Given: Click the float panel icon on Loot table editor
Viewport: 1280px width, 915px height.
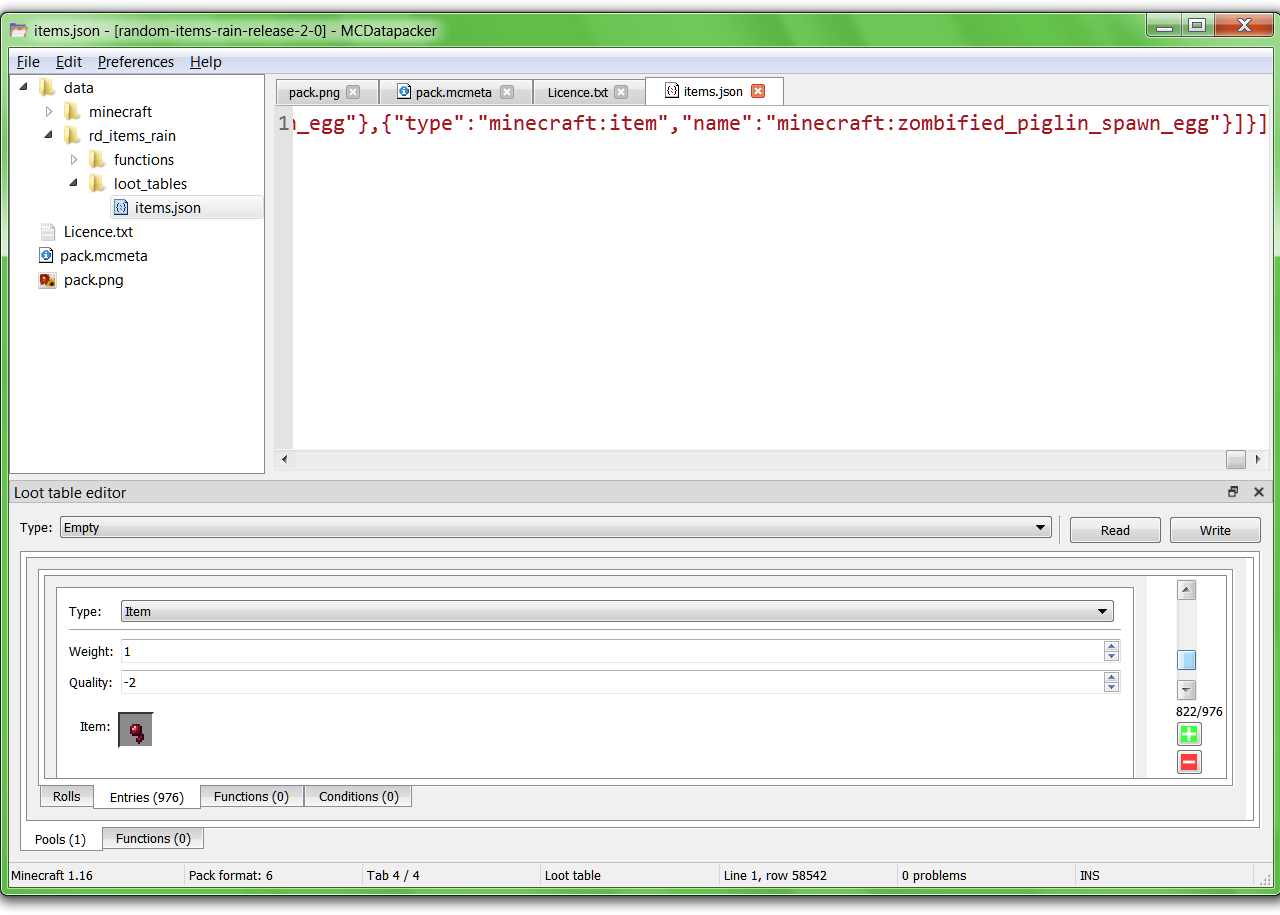Looking at the screenshot, I should pyautogui.click(x=1233, y=491).
